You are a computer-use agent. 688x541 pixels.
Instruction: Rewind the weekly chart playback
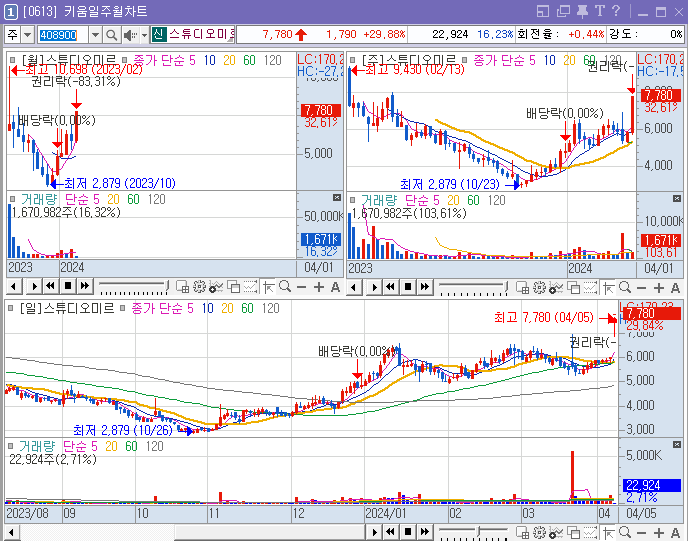[x=391, y=287]
